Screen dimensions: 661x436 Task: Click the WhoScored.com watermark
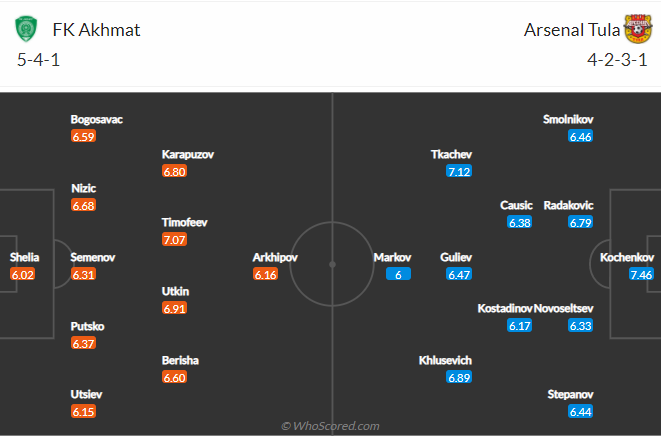click(x=330, y=426)
